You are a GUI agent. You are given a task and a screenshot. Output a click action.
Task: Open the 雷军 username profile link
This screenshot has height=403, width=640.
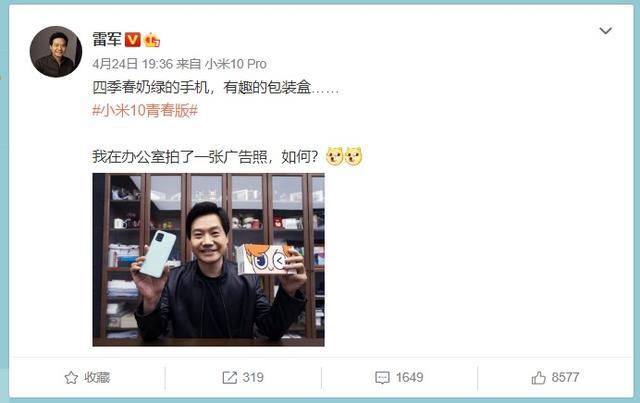tap(107, 40)
